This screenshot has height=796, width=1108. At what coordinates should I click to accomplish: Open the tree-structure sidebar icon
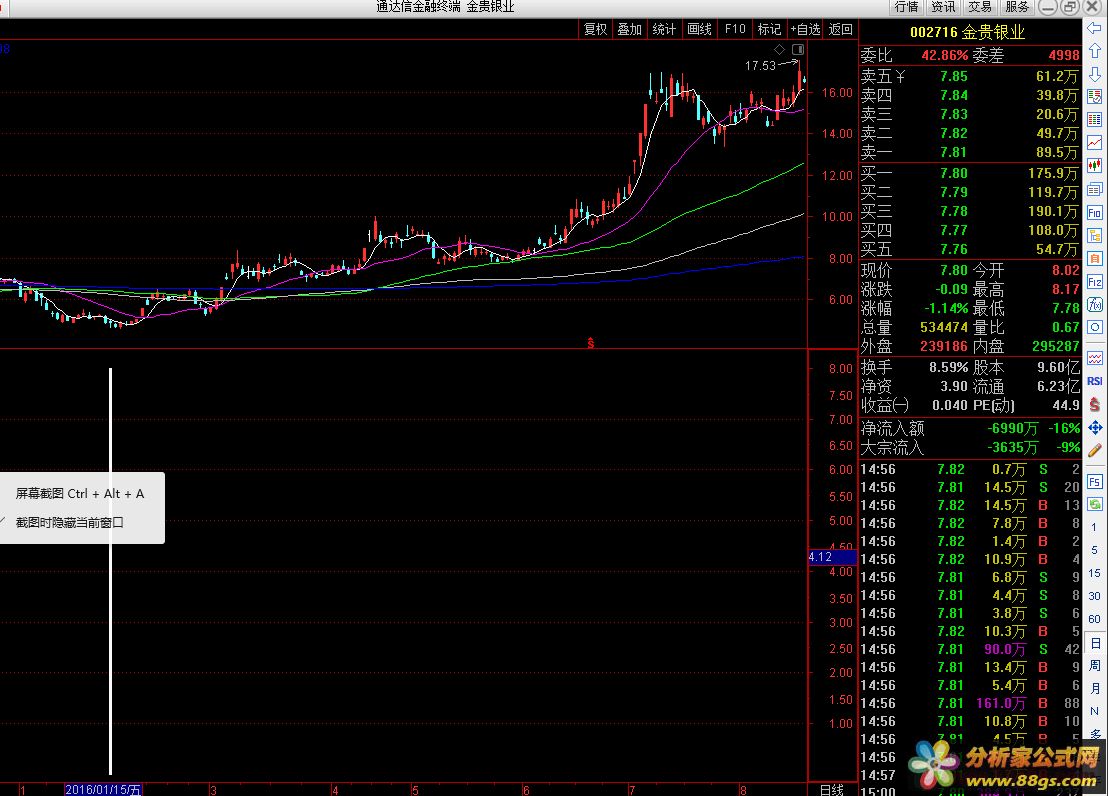tap(1095, 235)
